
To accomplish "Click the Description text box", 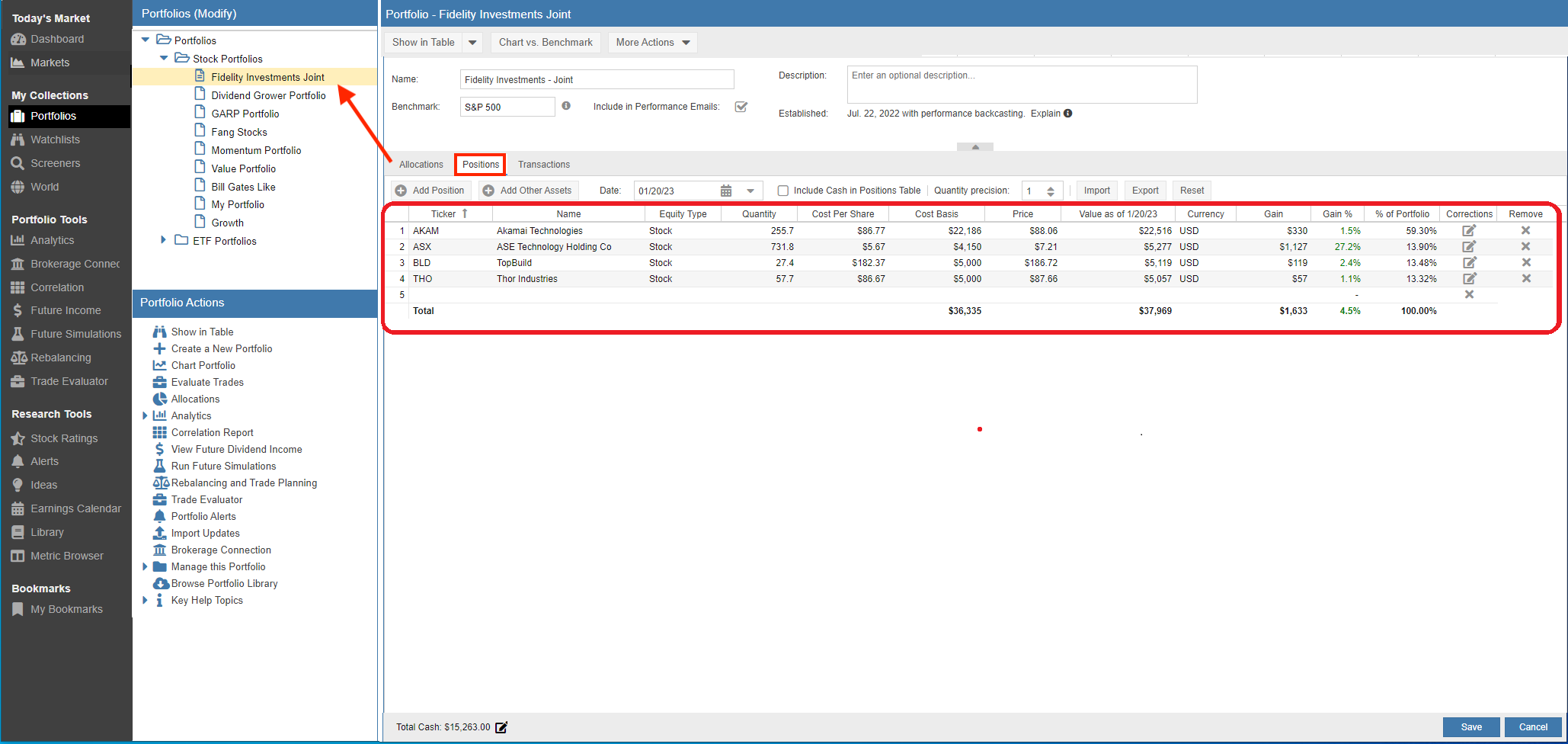I will pos(1022,85).
